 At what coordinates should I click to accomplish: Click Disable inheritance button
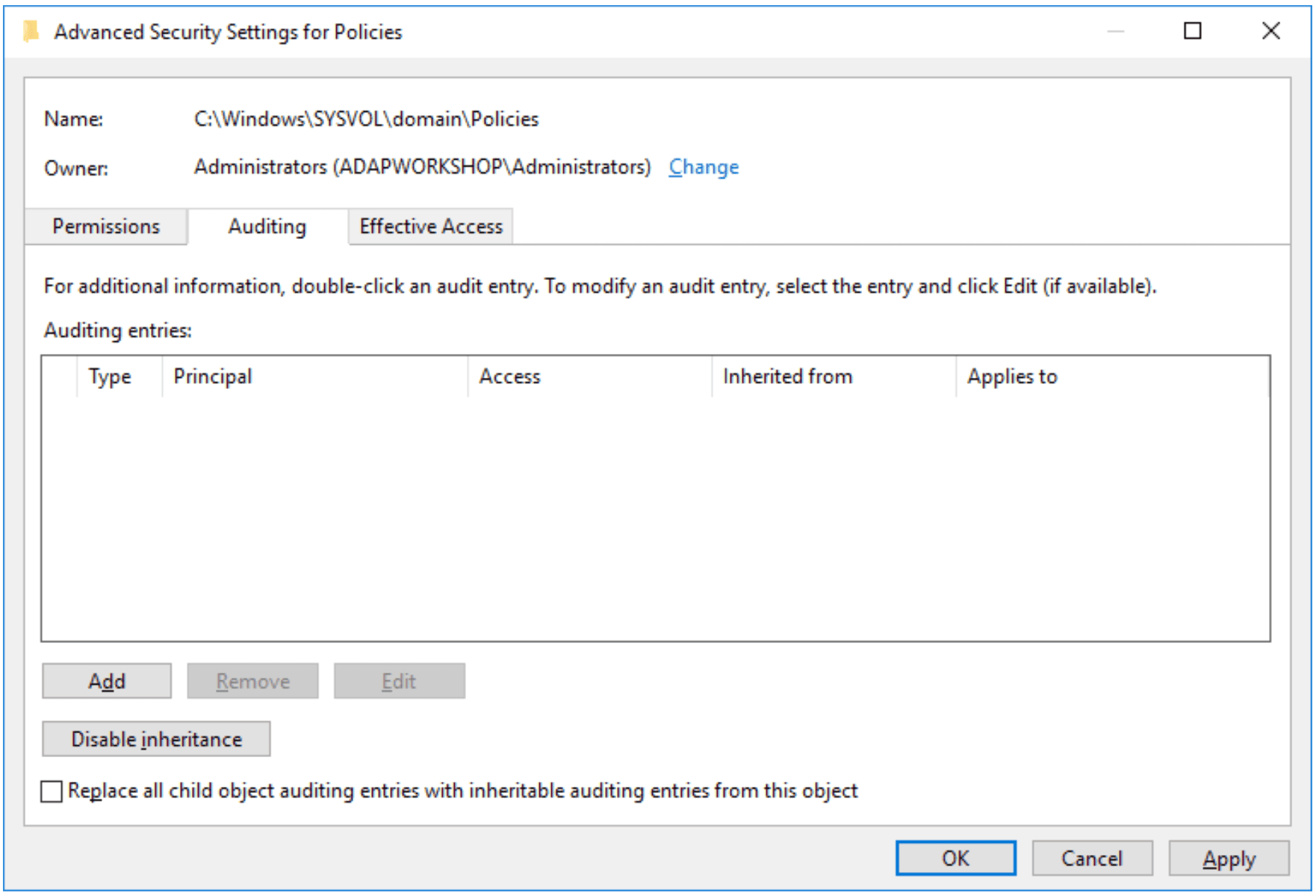coord(156,739)
